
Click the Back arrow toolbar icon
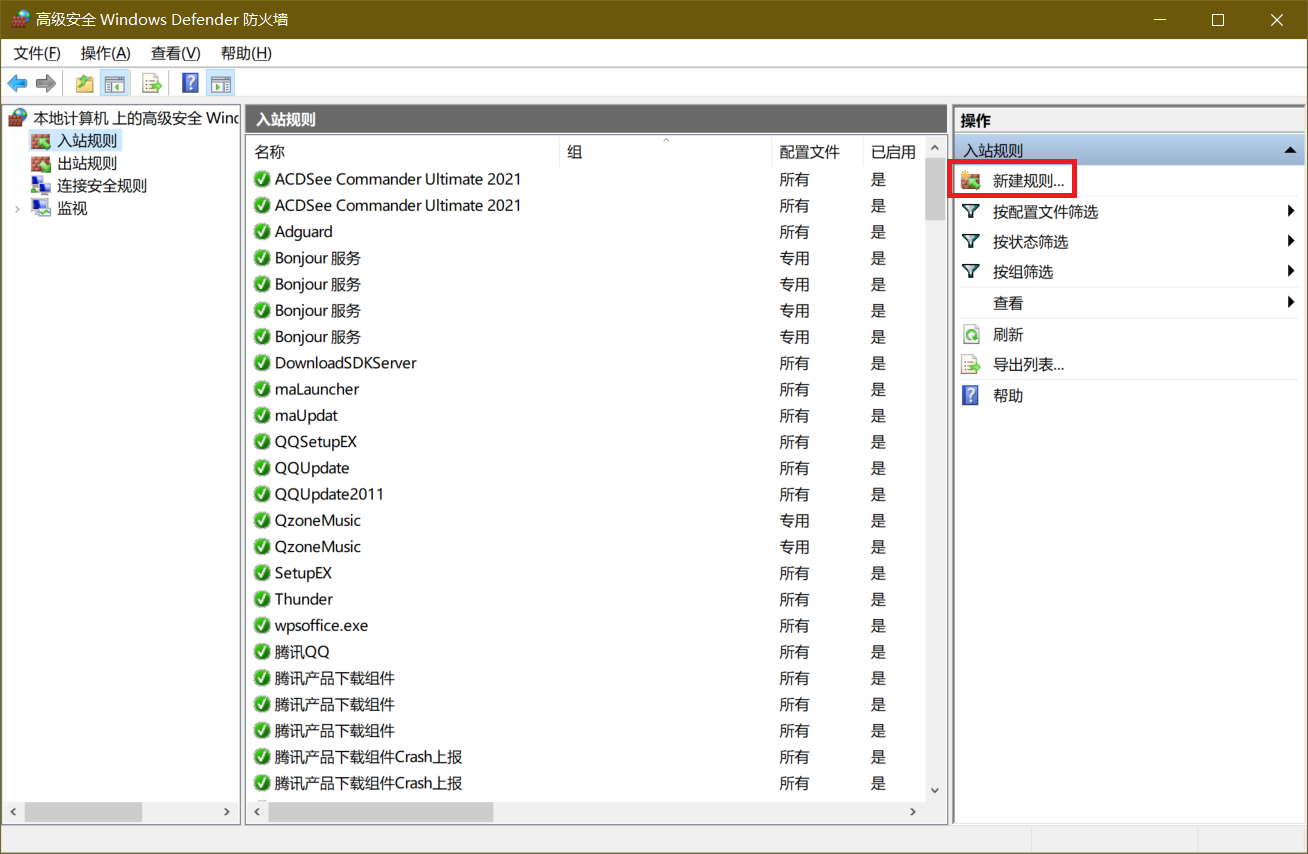point(17,83)
